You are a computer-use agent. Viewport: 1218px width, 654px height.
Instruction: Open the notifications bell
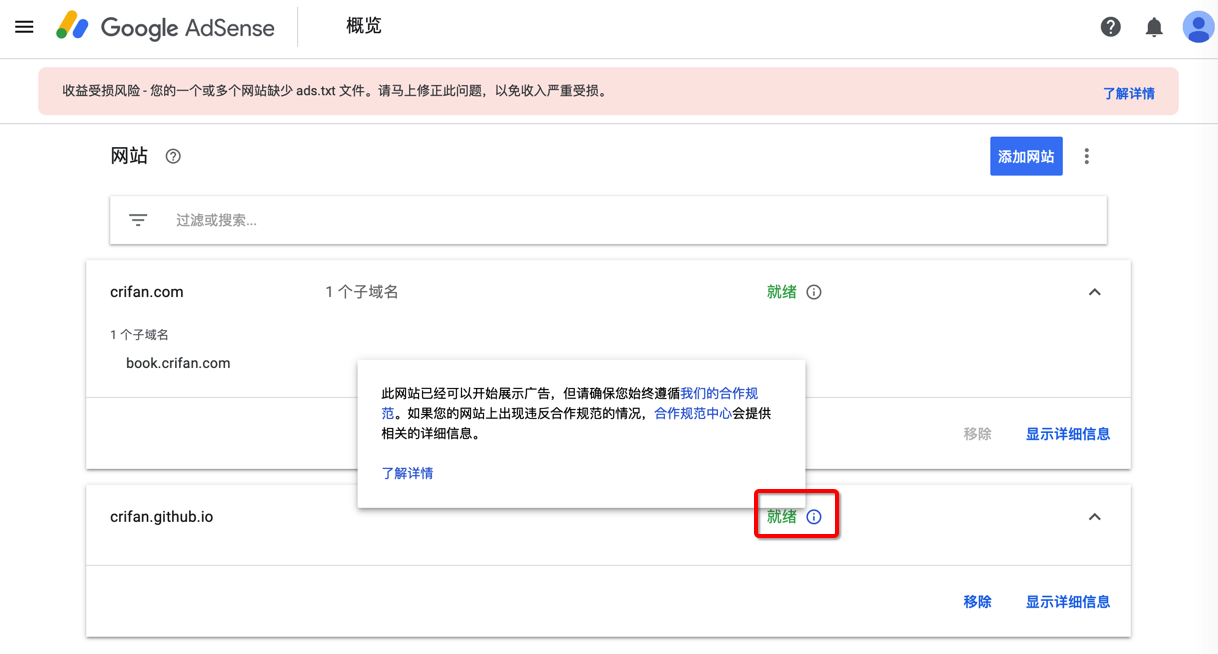click(1154, 27)
